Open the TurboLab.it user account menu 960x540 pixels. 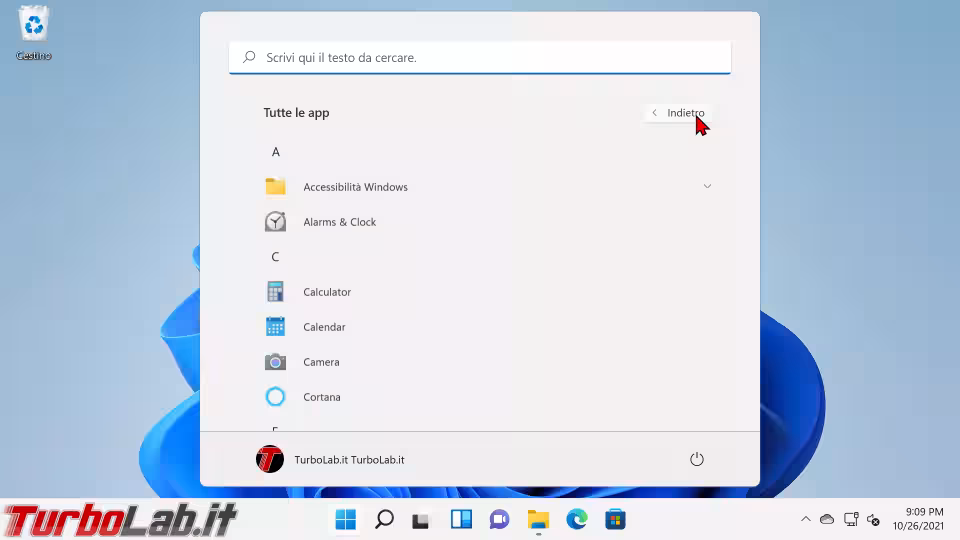(331, 459)
